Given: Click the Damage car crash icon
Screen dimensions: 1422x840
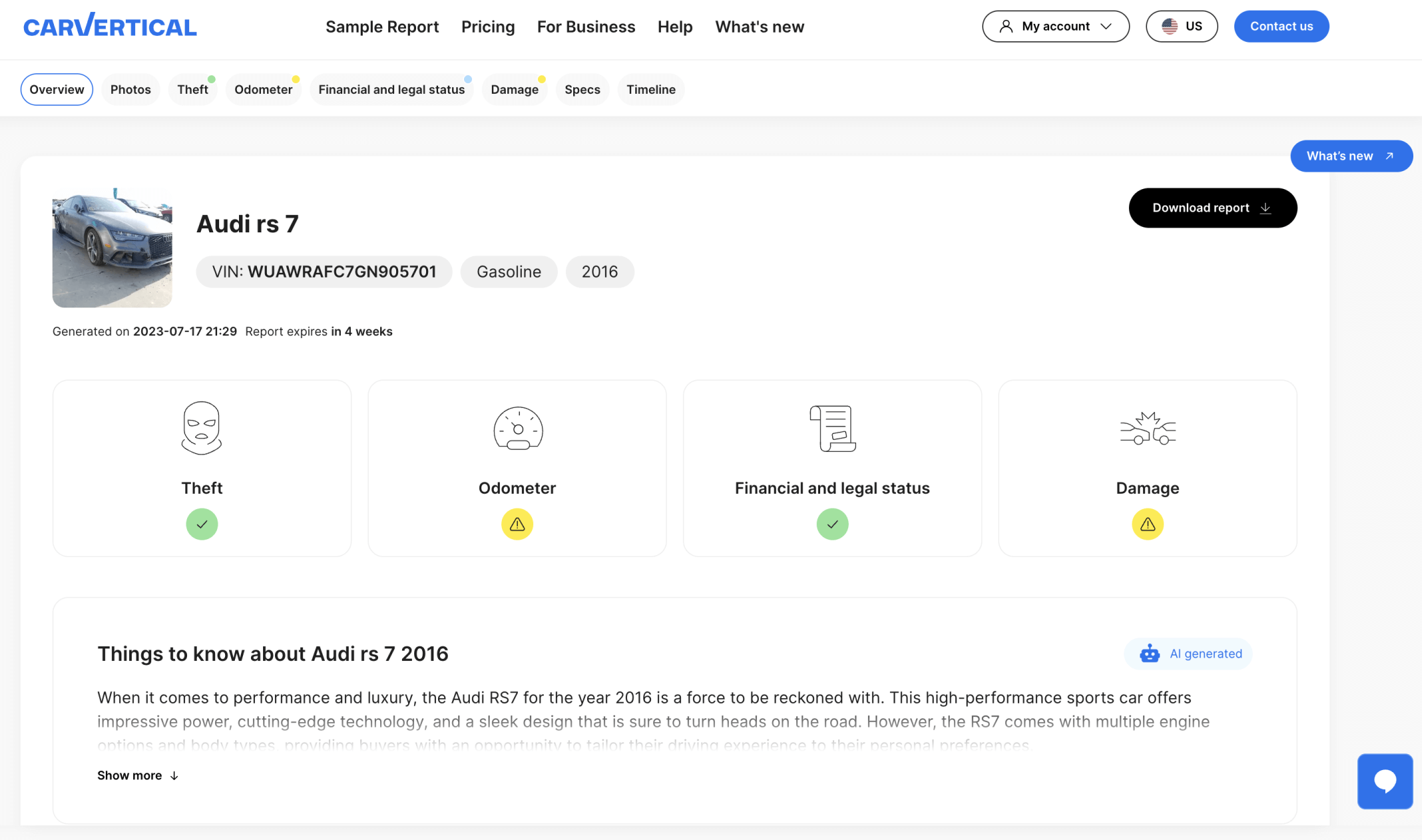Looking at the screenshot, I should tap(1147, 428).
